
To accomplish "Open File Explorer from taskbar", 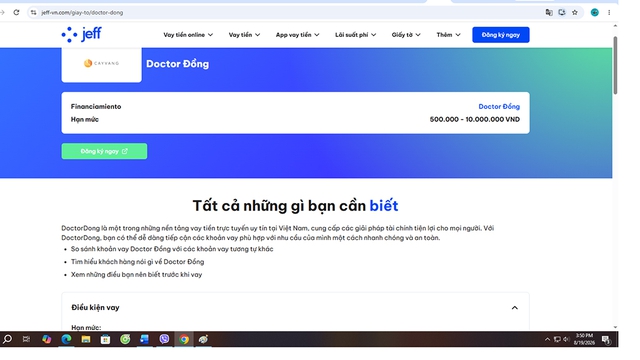I will pyautogui.click(x=86, y=339).
